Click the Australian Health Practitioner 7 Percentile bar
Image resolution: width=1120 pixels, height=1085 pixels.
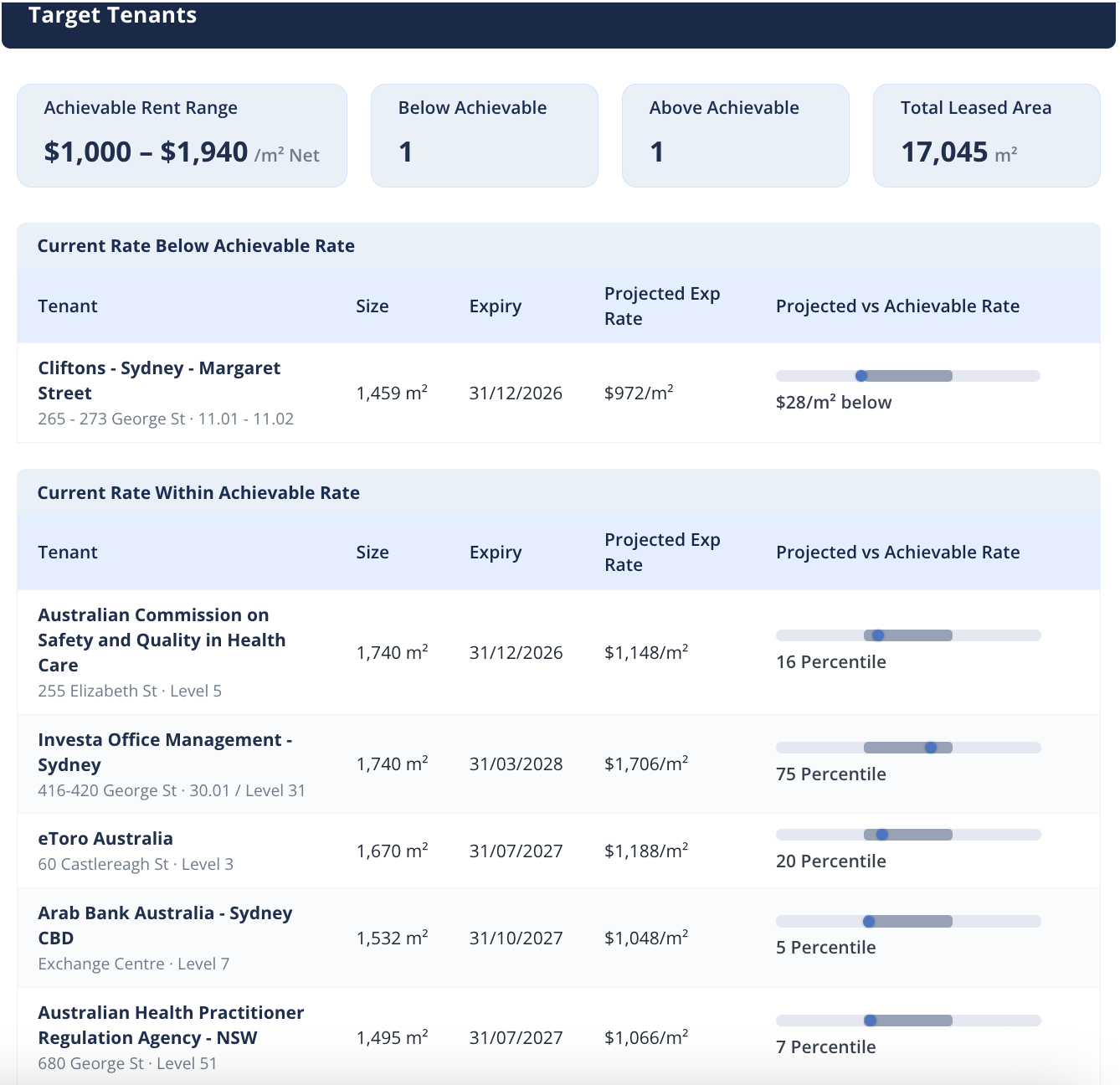pos(908,1021)
